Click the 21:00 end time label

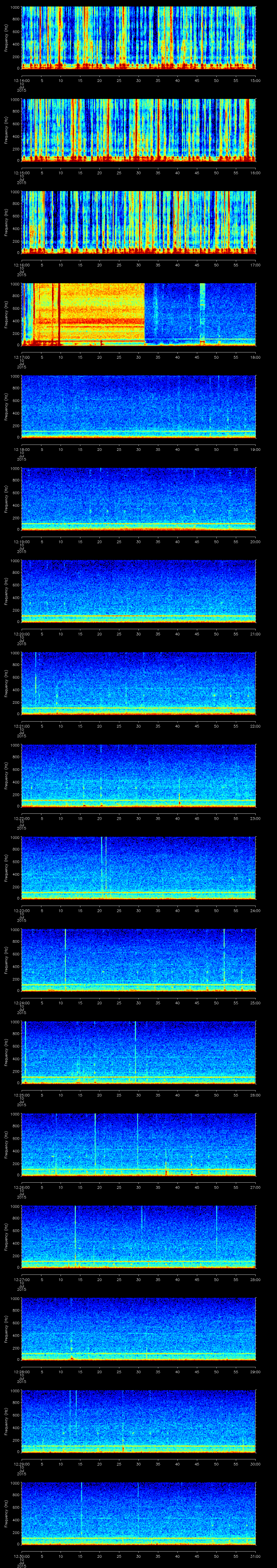pos(256,634)
